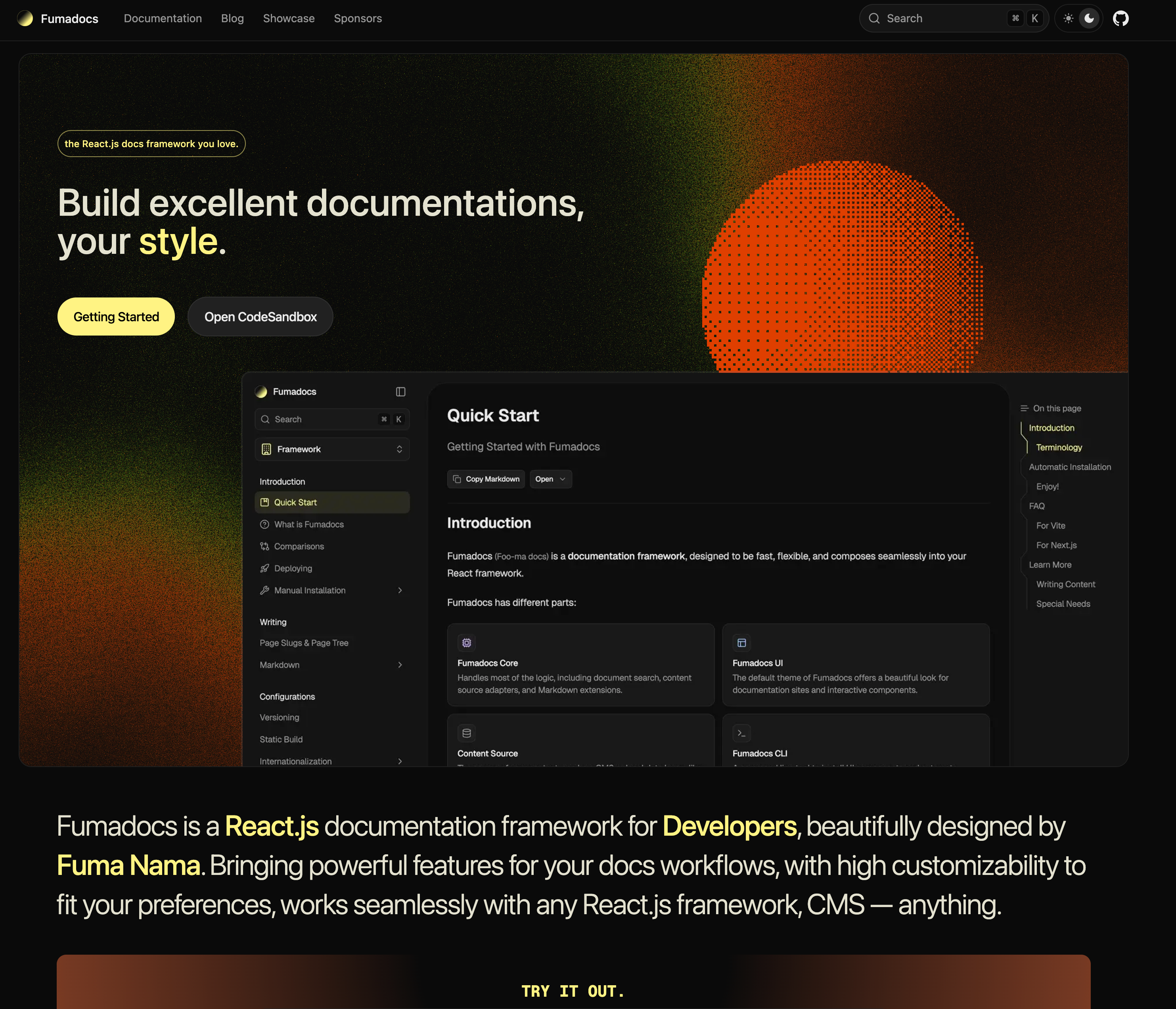Click the Fumadocs Core card icon

[x=467, y=643]
